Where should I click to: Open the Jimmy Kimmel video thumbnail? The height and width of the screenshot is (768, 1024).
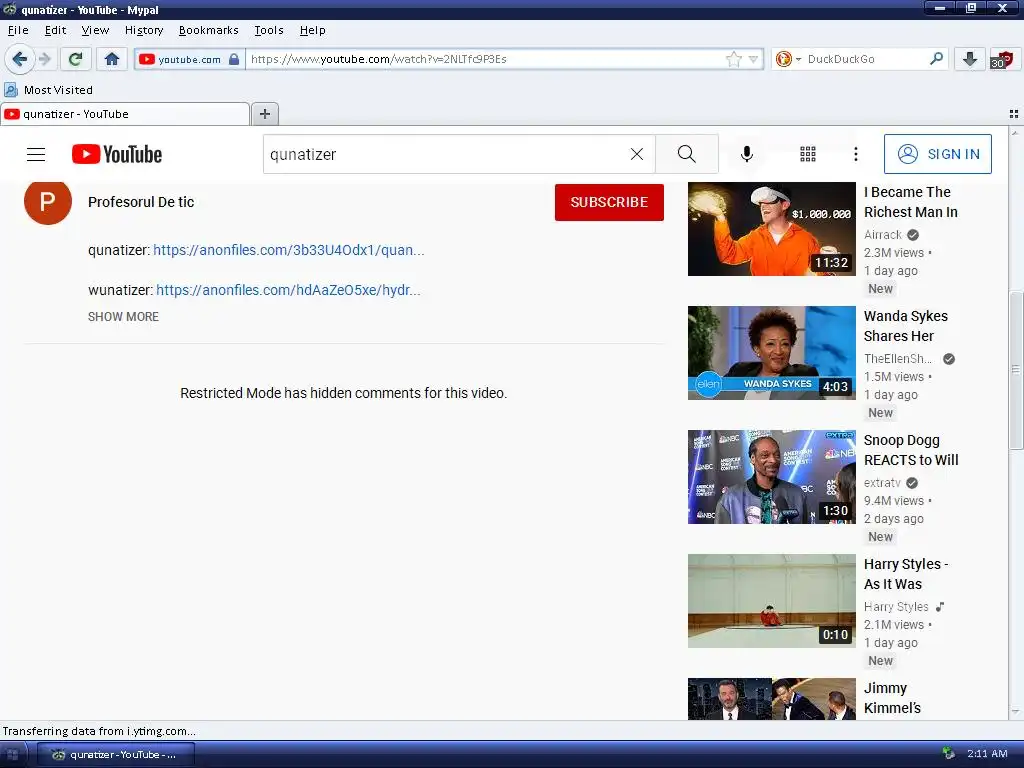click(x=771, y=699)
